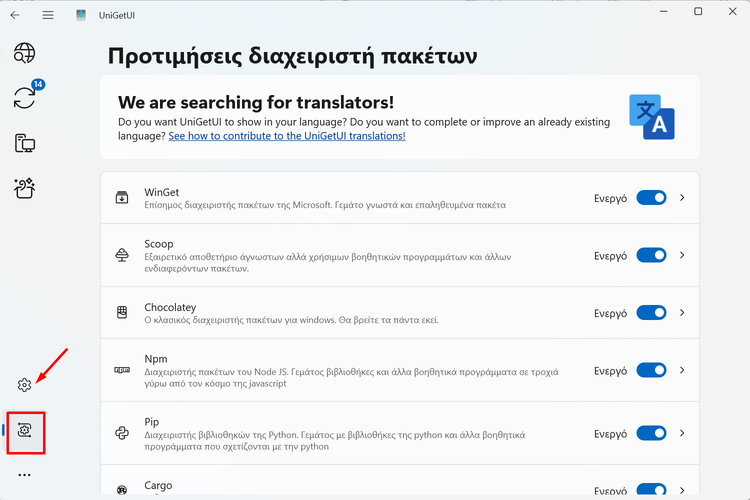The height and width of the screenshot is (500, 750).
Task: Open Installed Packages sidebar icon
Action: (24, 143)
